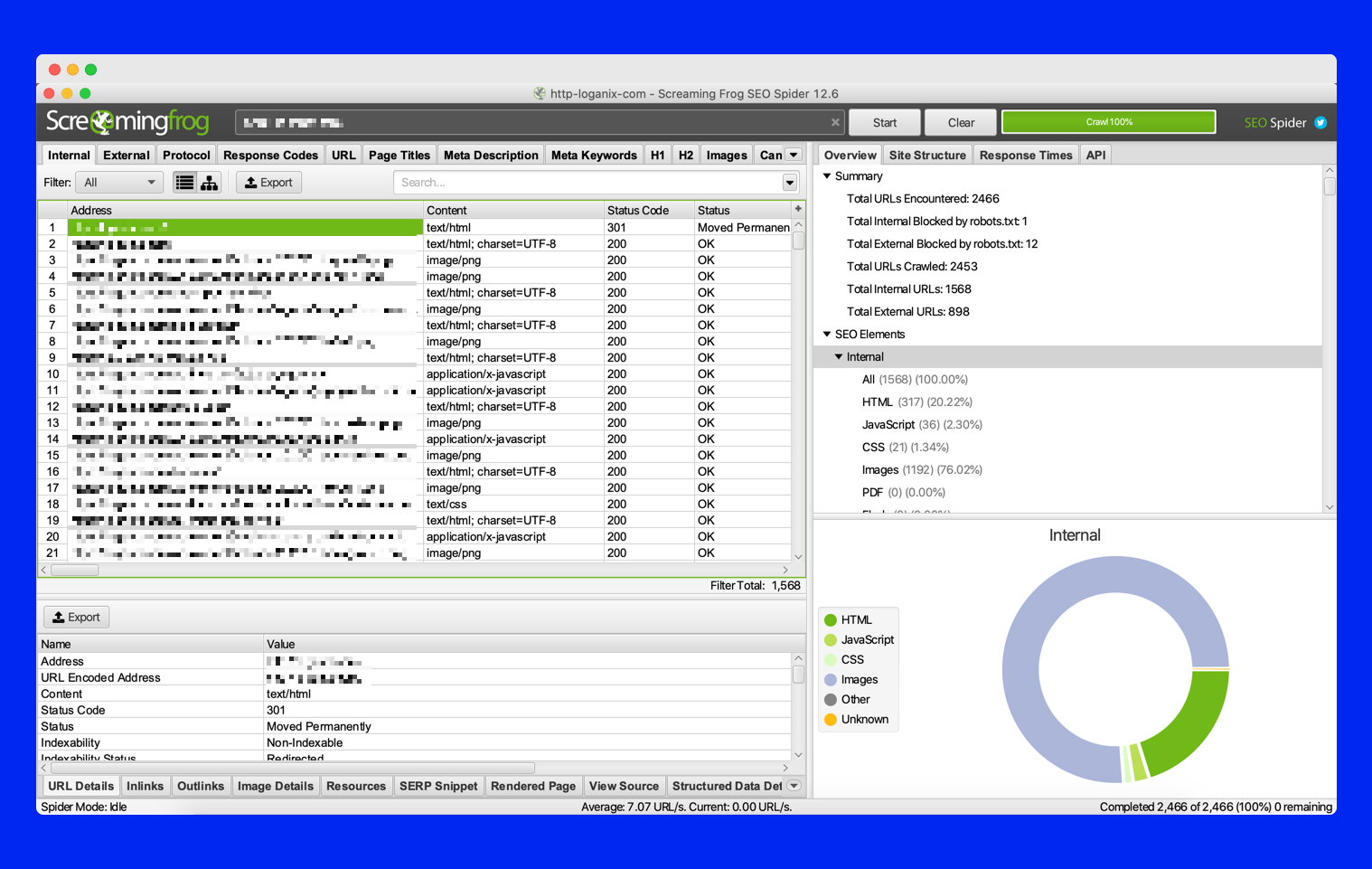This screenshot has width=1372, height=869.
Task: Add a column using the plus icon
Action: (798, 209)
